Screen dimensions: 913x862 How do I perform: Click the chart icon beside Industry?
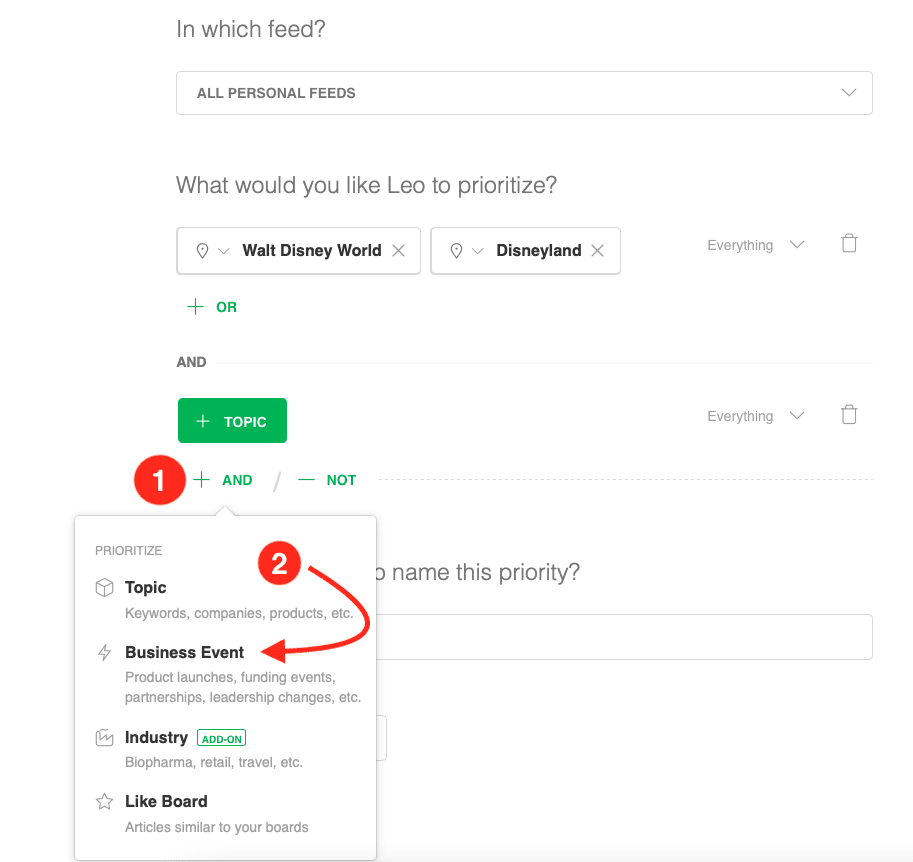[104, 738]
